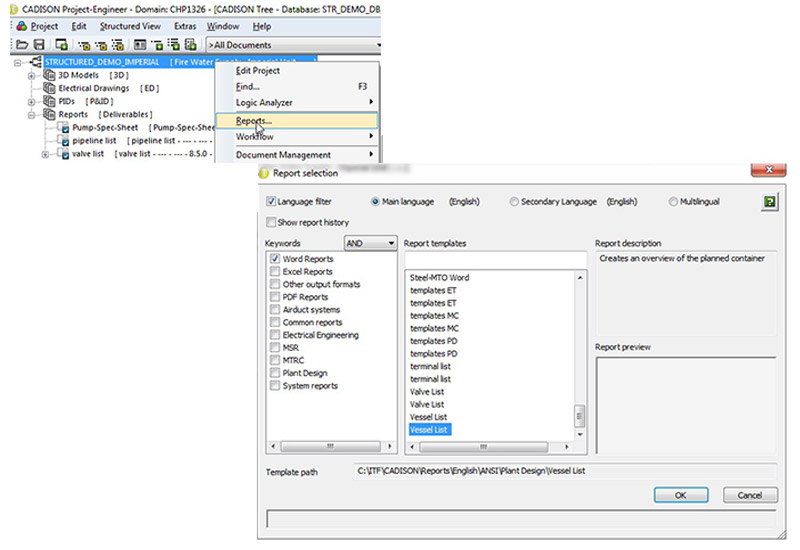Click the 3D Models folder icon
The image size is (800, 550).
click(49, 75)
